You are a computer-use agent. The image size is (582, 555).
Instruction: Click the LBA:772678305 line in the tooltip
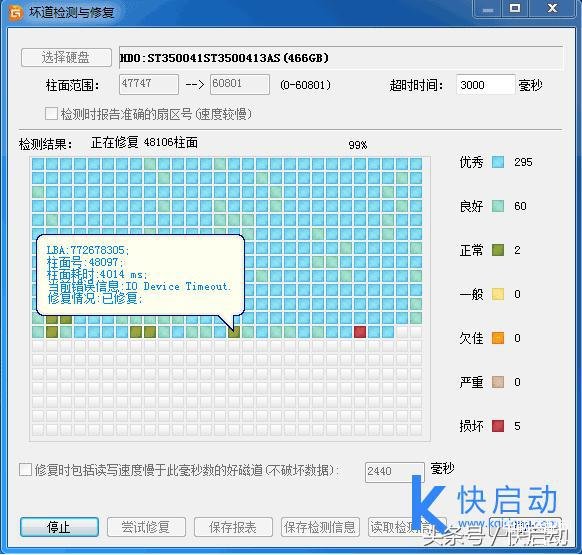(x=88, y=250)
